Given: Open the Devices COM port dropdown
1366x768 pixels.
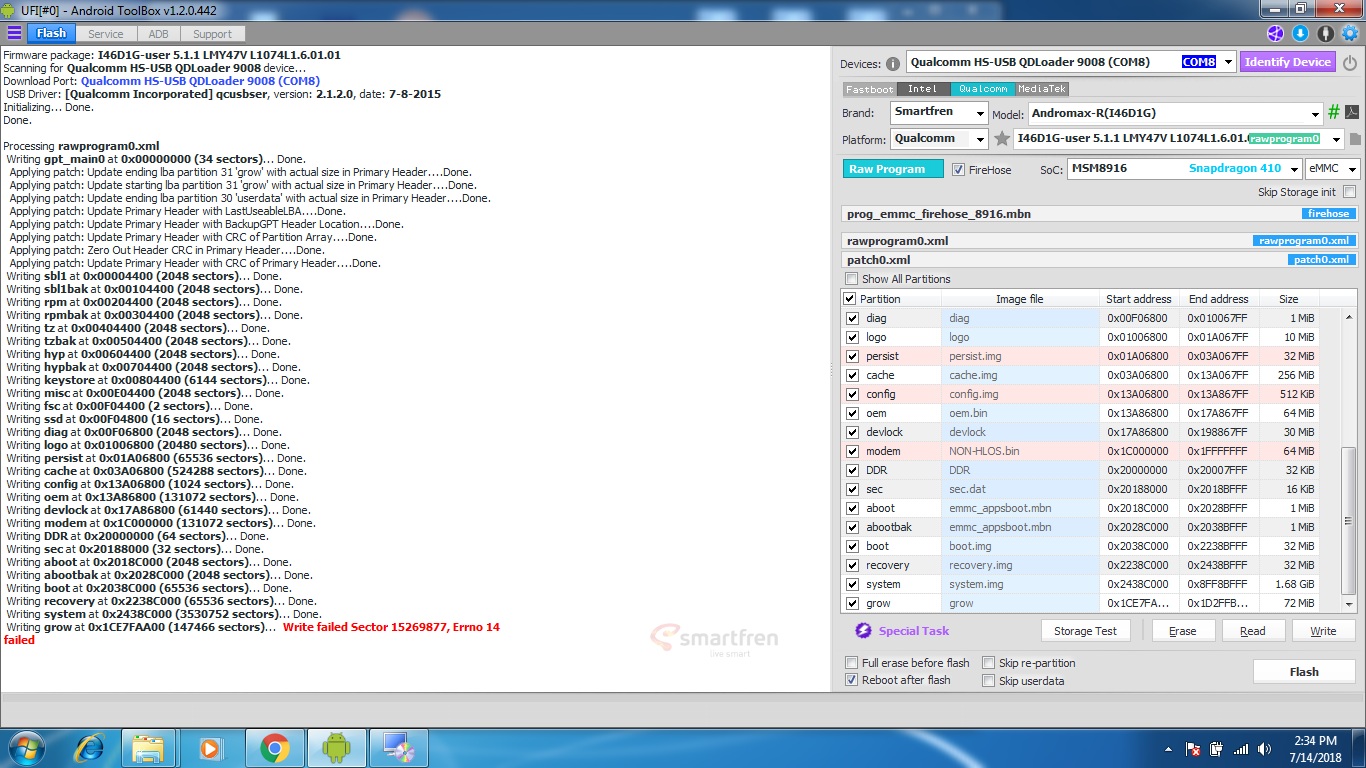Looking at the screenshot, I should [1228, 62].
